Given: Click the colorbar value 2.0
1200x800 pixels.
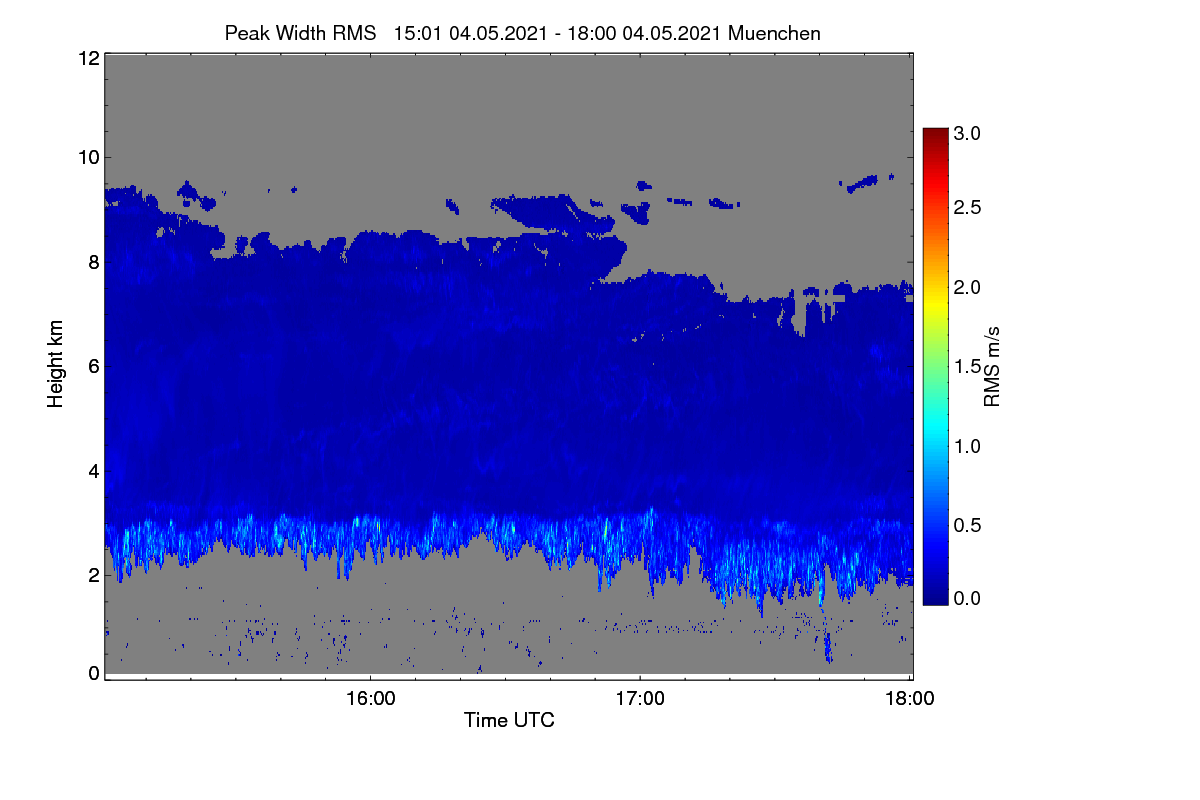Looking at the screenshot, I should (x=966, y=287).
